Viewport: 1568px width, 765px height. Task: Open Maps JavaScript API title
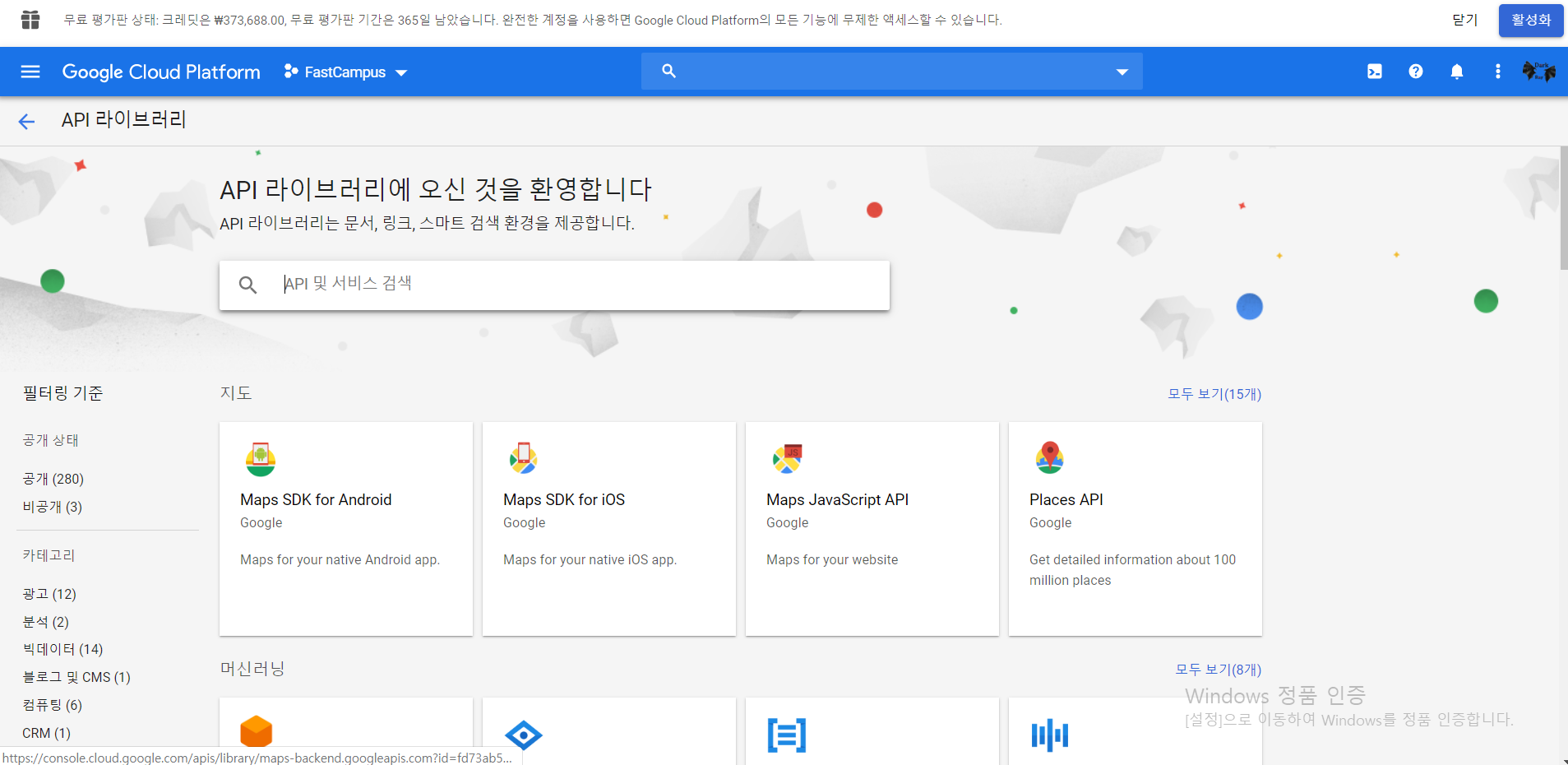point(837,500)
